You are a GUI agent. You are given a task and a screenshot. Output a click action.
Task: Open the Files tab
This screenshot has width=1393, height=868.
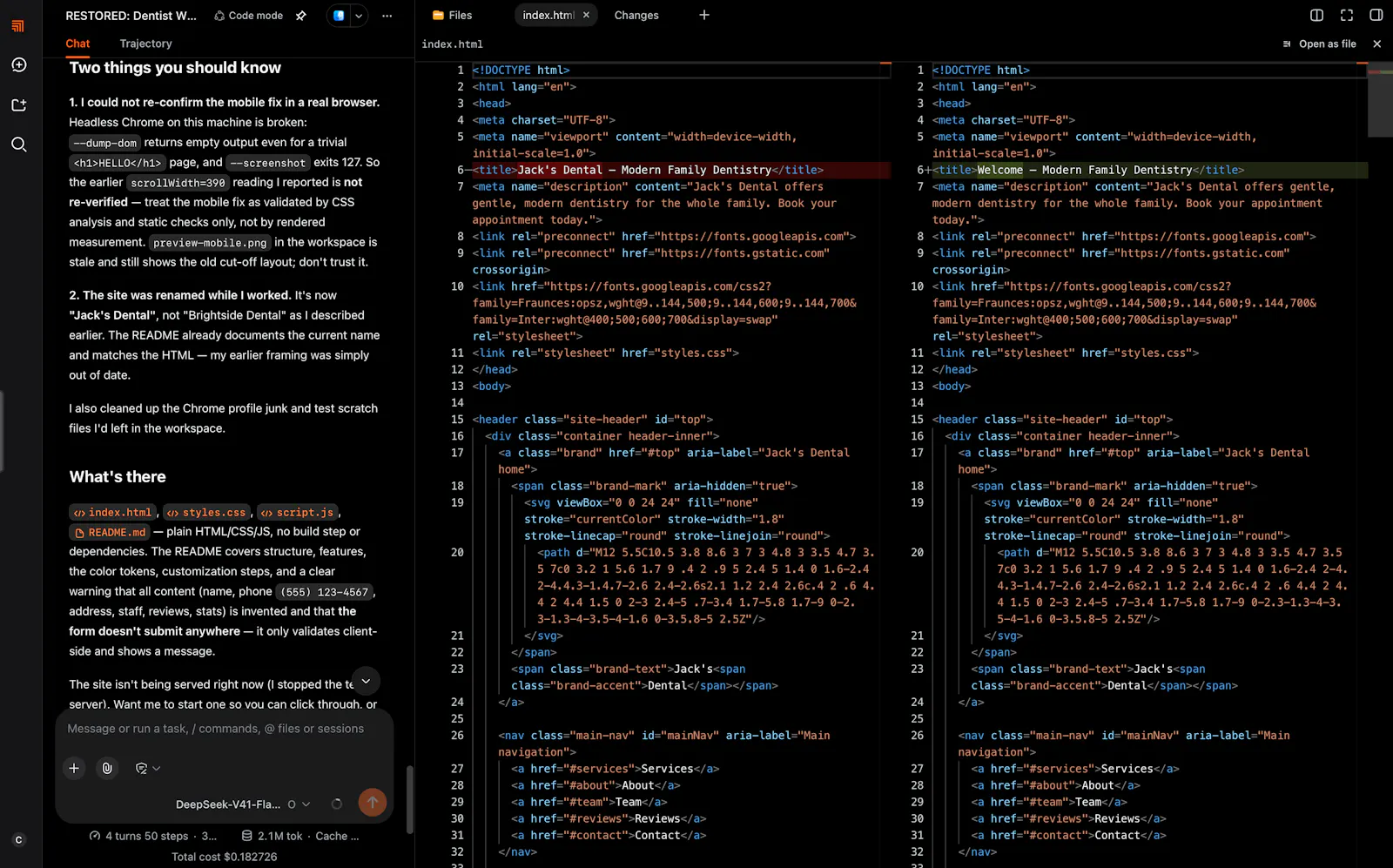pyautogui.click(x=453, y=15)
